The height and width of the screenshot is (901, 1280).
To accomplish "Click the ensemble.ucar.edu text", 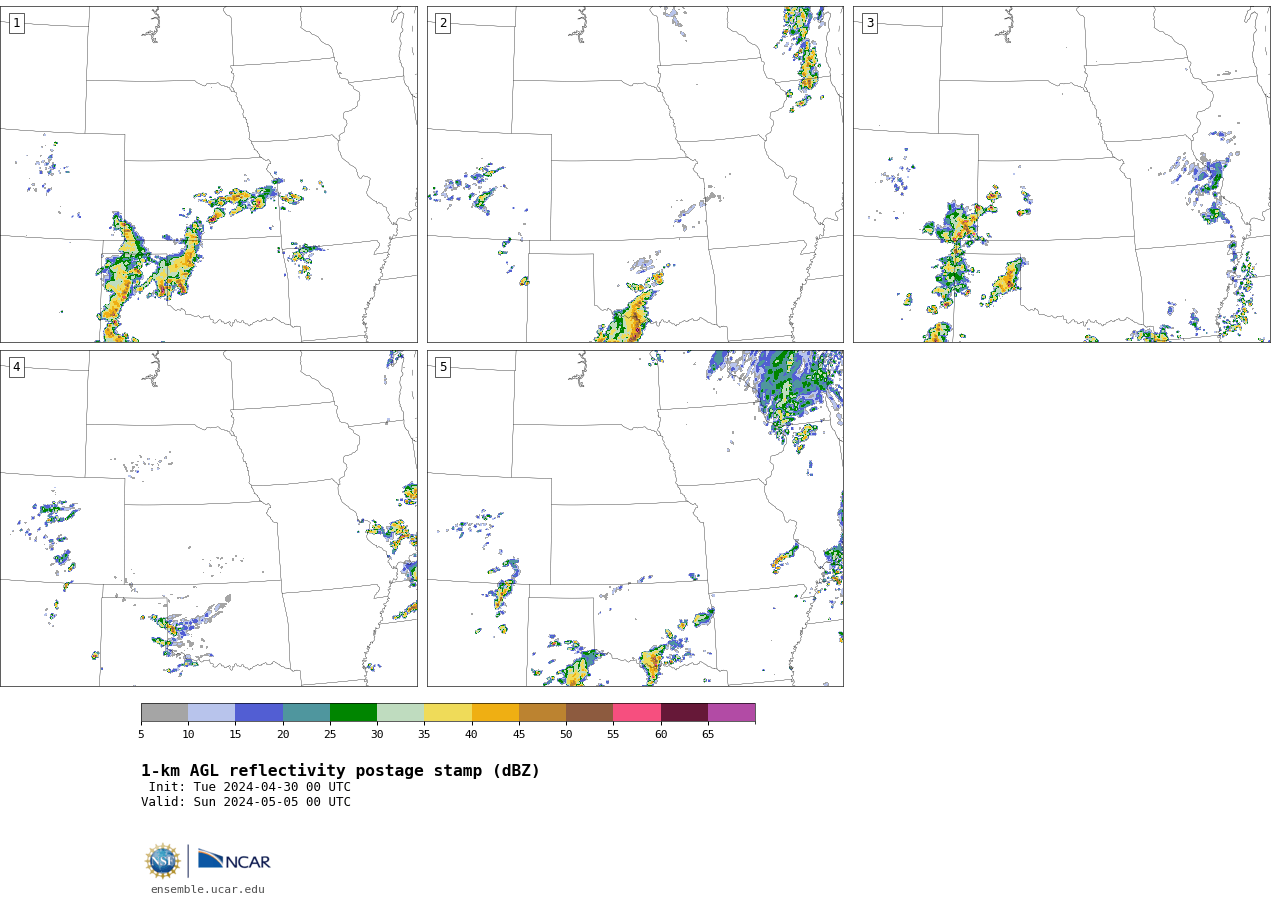I will [208, 889].
